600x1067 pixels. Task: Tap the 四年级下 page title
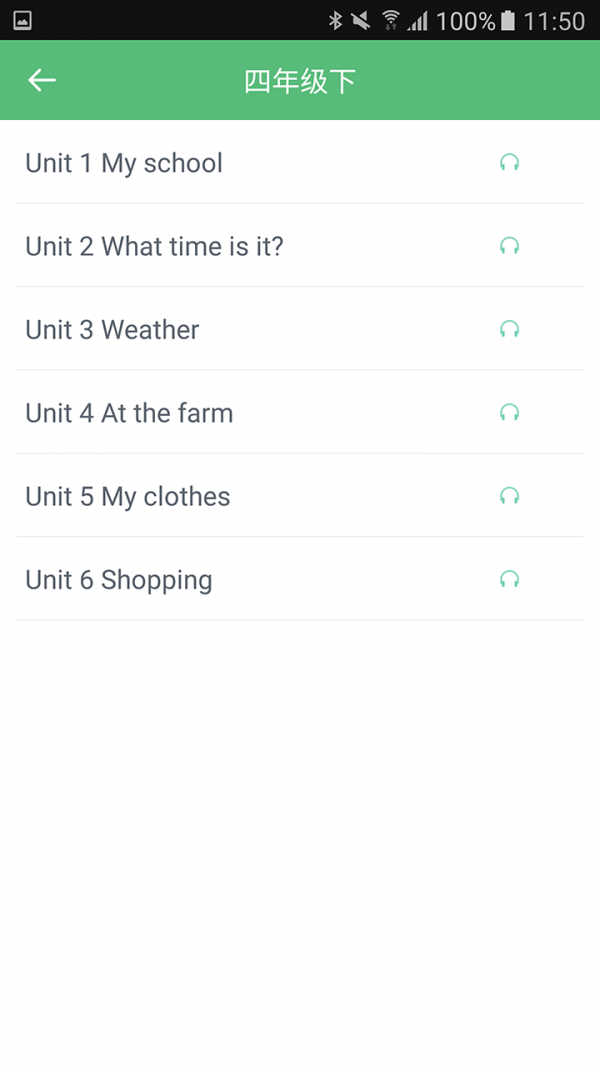tap(300, 81)
